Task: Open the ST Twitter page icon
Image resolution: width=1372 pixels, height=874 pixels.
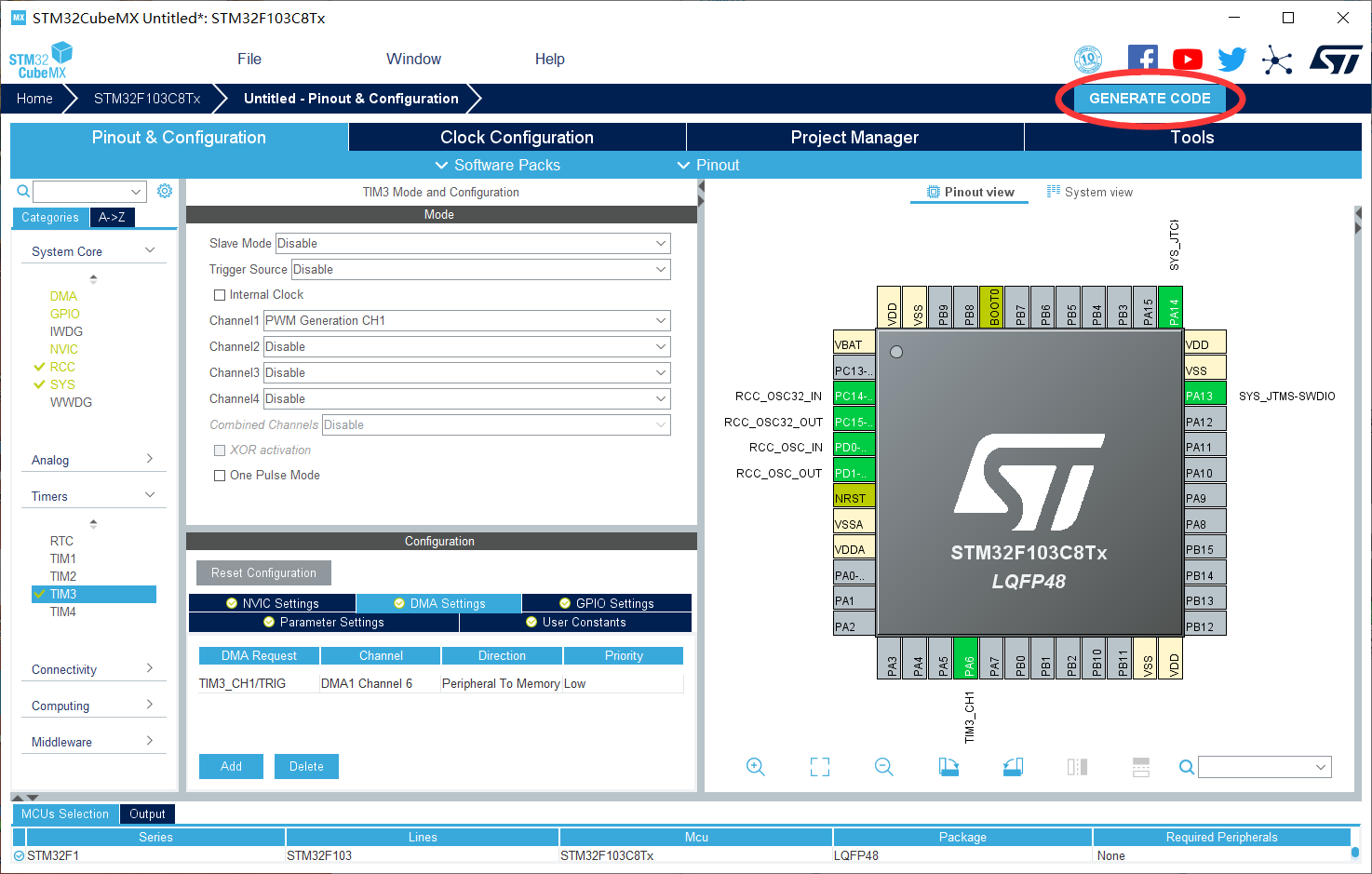Action: [x=1231, y=60]
